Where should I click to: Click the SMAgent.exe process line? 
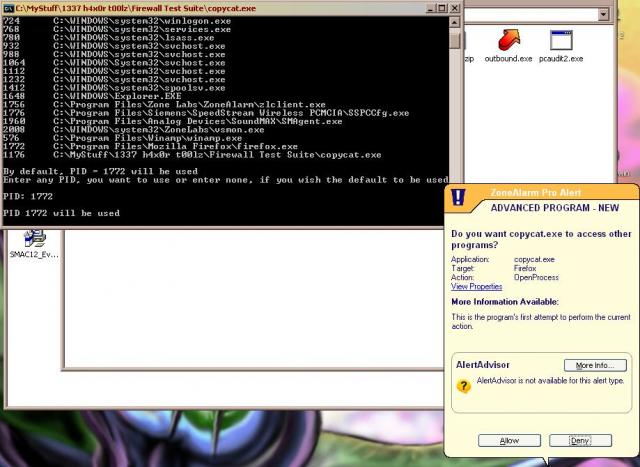[172, 121]
